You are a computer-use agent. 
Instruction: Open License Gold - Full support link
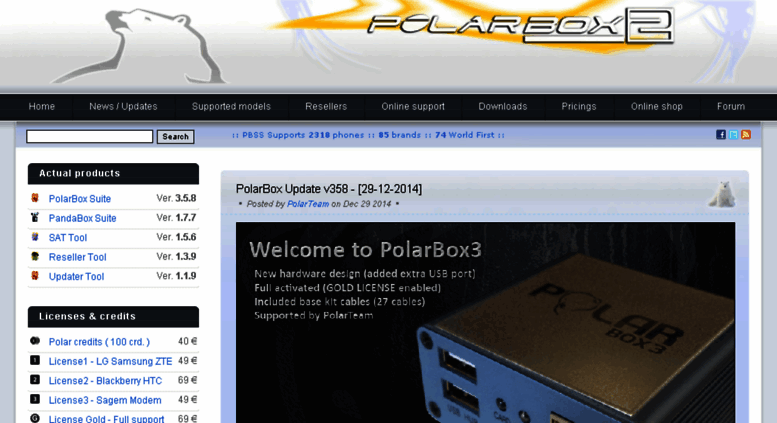pyautogui.click(x=106, y=419)
